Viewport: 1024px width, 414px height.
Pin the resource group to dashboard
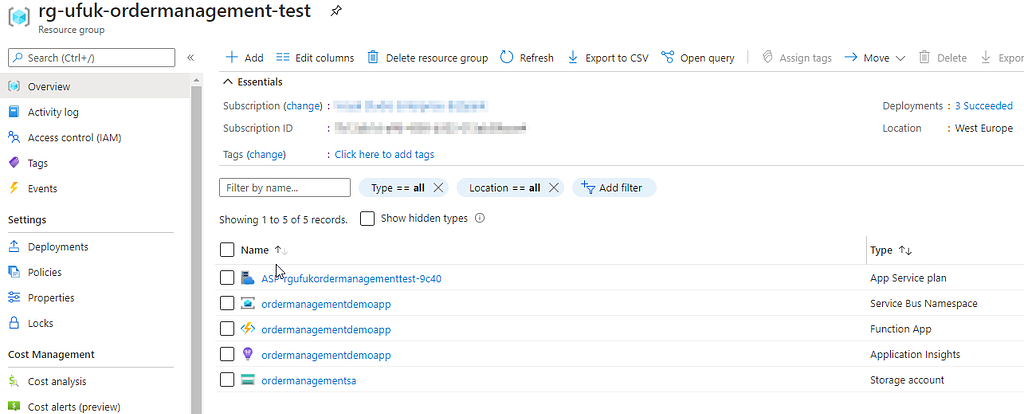pos(335,11)
